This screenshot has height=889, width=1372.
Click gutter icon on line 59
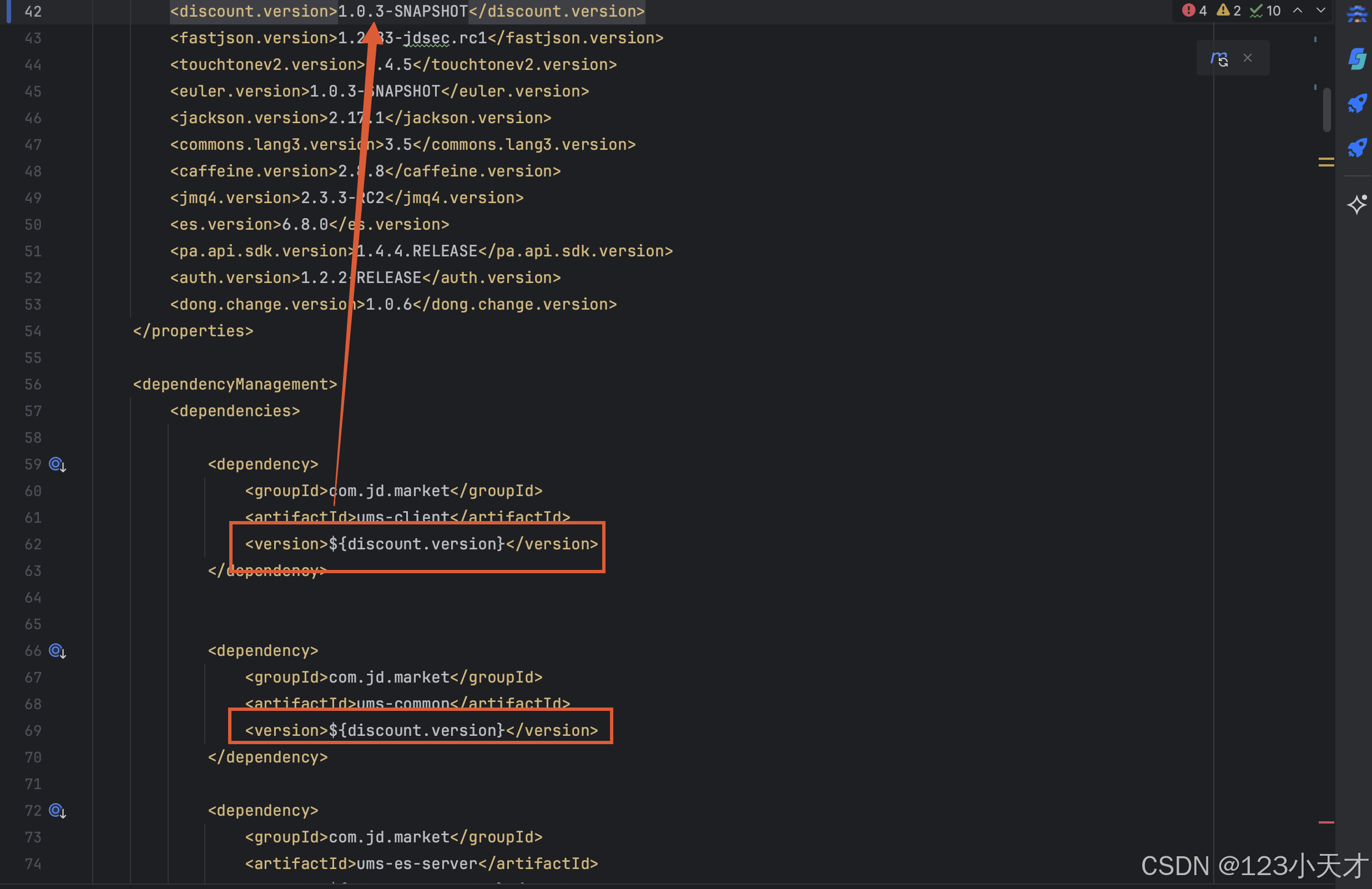pyautogui.click(x=57, y=464)
